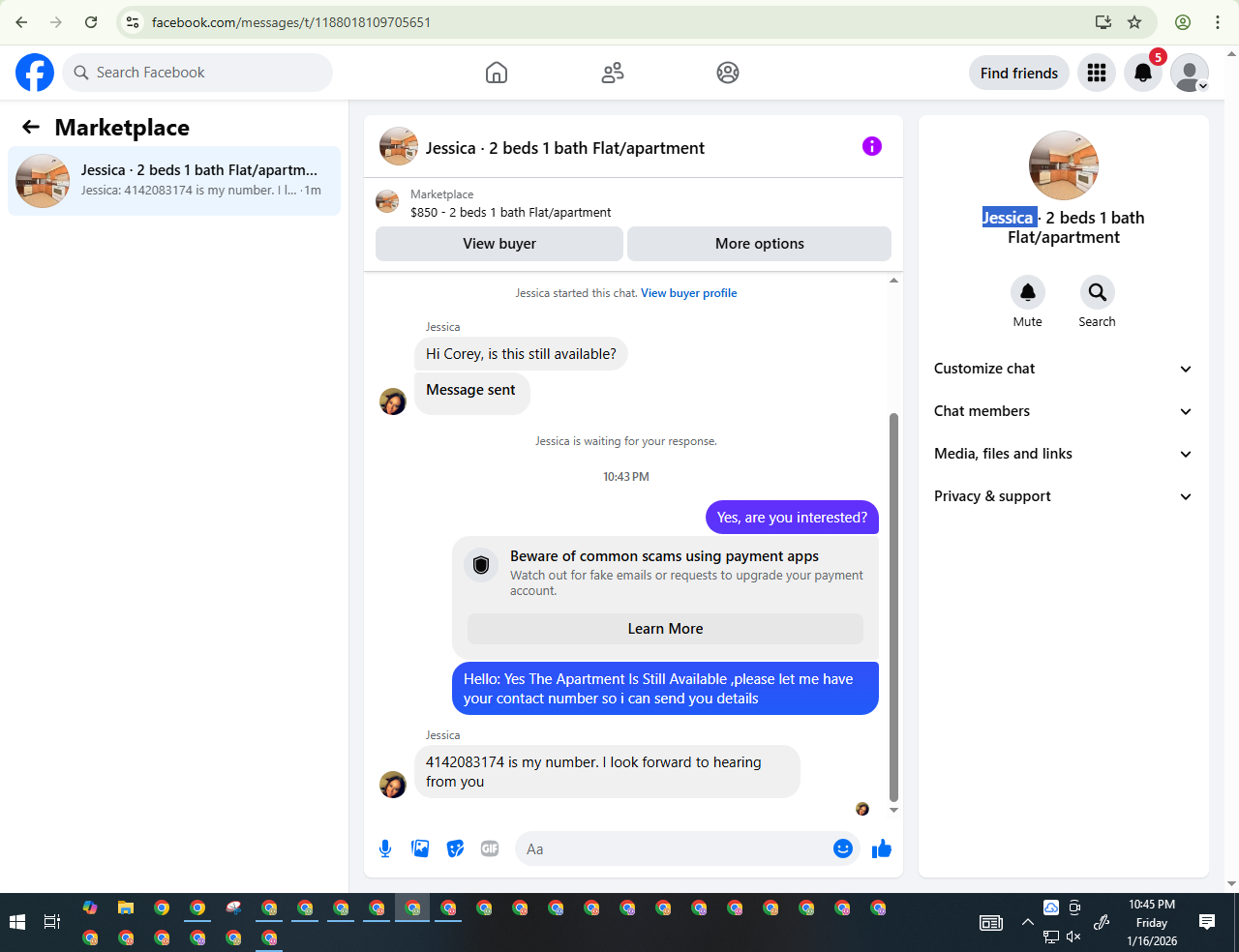
Task: Click the chat scrollbar down arrow
Action: click(x=893, y=811)
